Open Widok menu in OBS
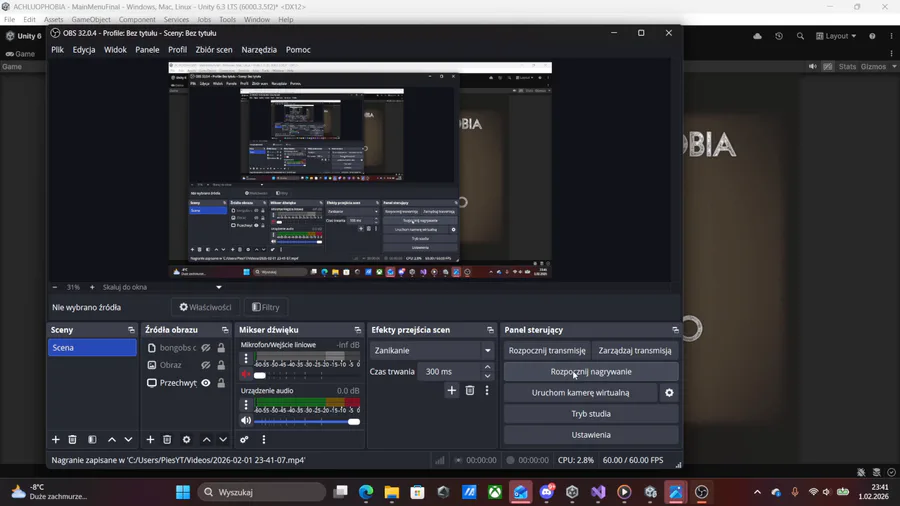This screenshot has height=506, width=900. (115, 50)
